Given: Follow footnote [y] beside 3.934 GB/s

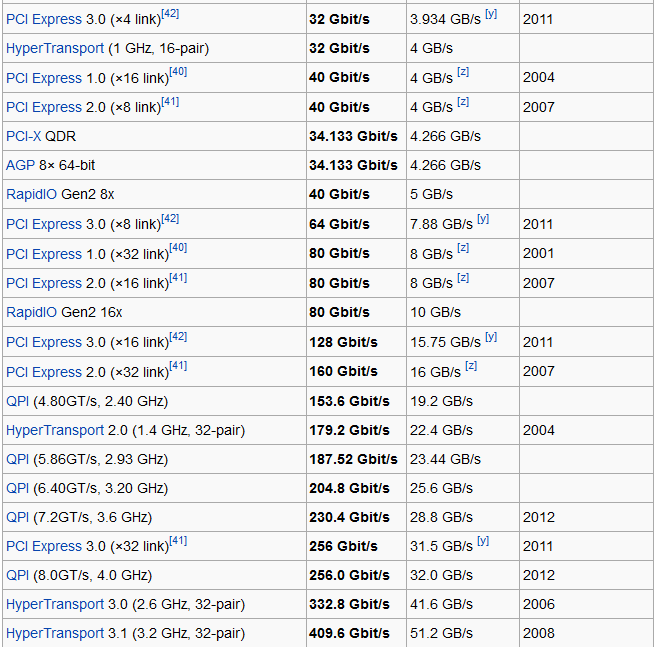Looking at the screenshot, I should [x=491, y=14].
